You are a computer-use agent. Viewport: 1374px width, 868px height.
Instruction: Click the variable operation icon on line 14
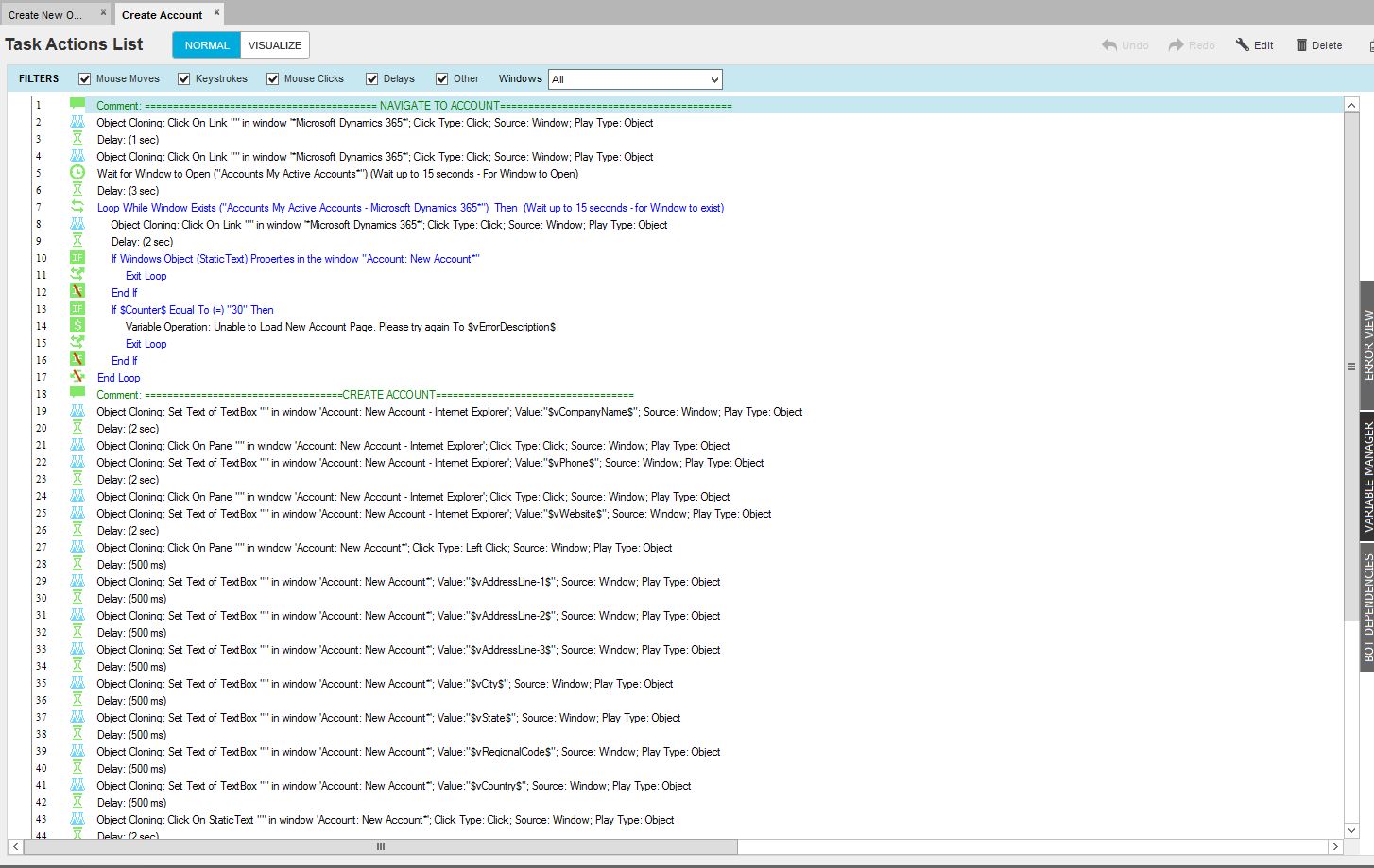coord(77,326)
